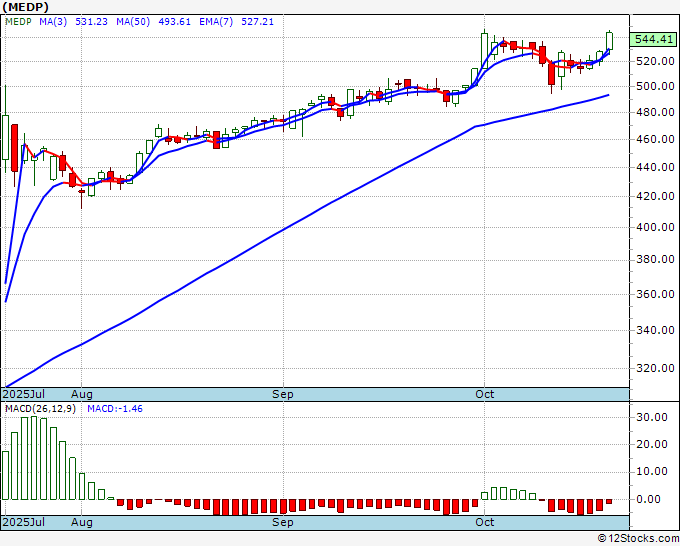Viewport: 680px width, 546px height.
Task: Select the MA(50) value 493.61
Action: coord(174,21)
